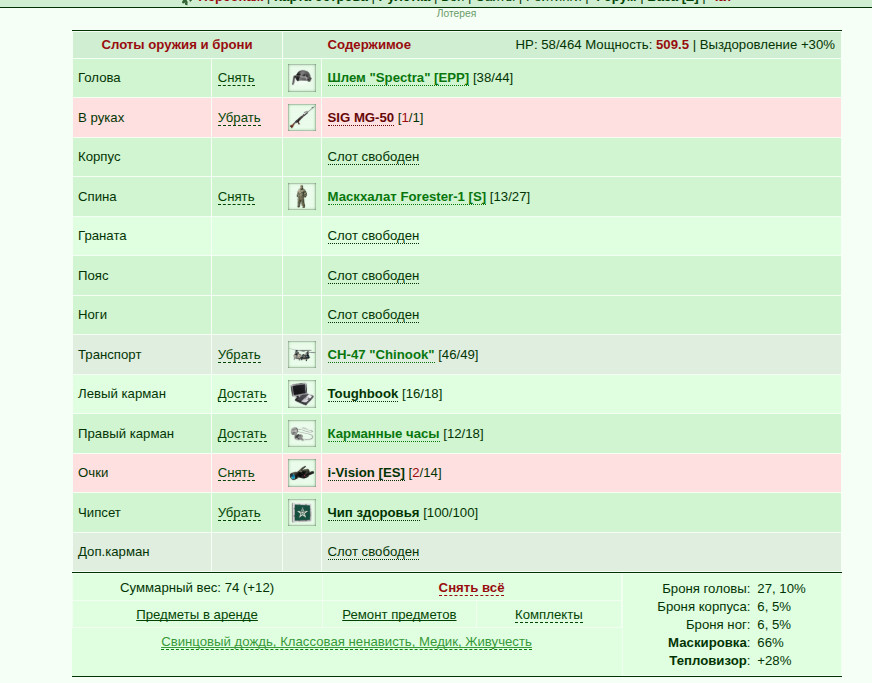Open the Чип здоровья item link
Image resolution: width=872 pixels, height=683 pixels.
pos(373,513)
